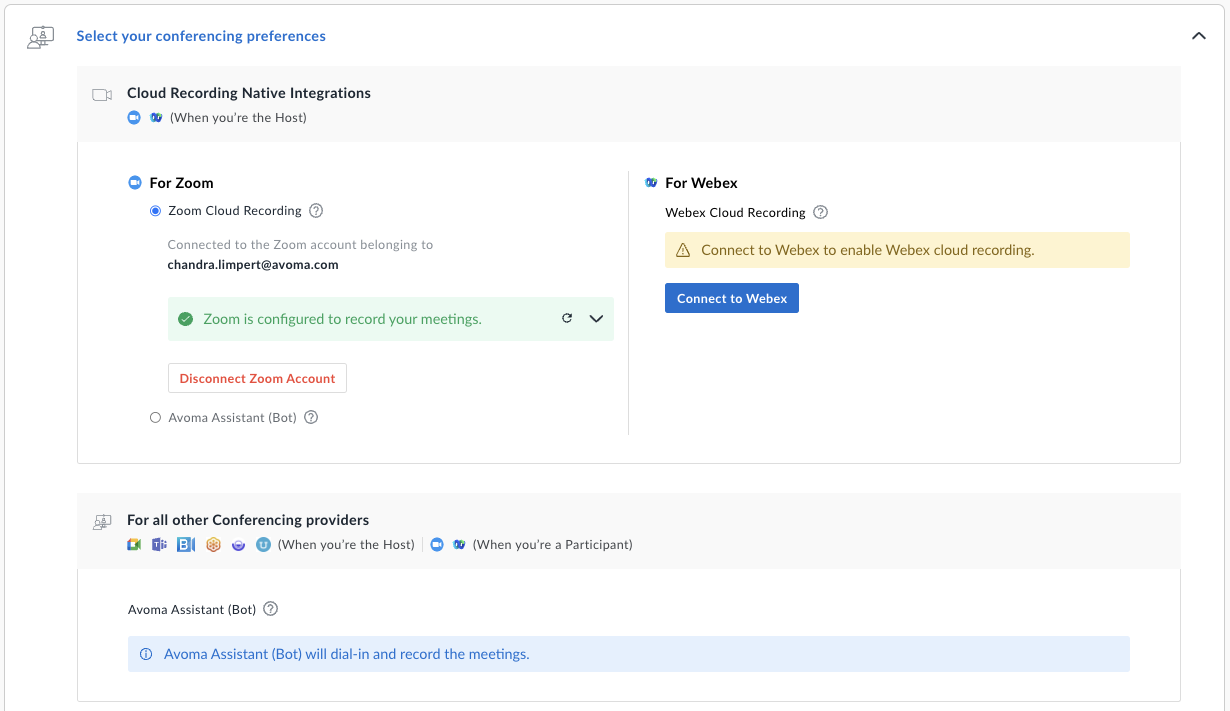Open help for Zoom Cloud Recording
Viewport: 1230px width, 711px height.
(316, 211)
